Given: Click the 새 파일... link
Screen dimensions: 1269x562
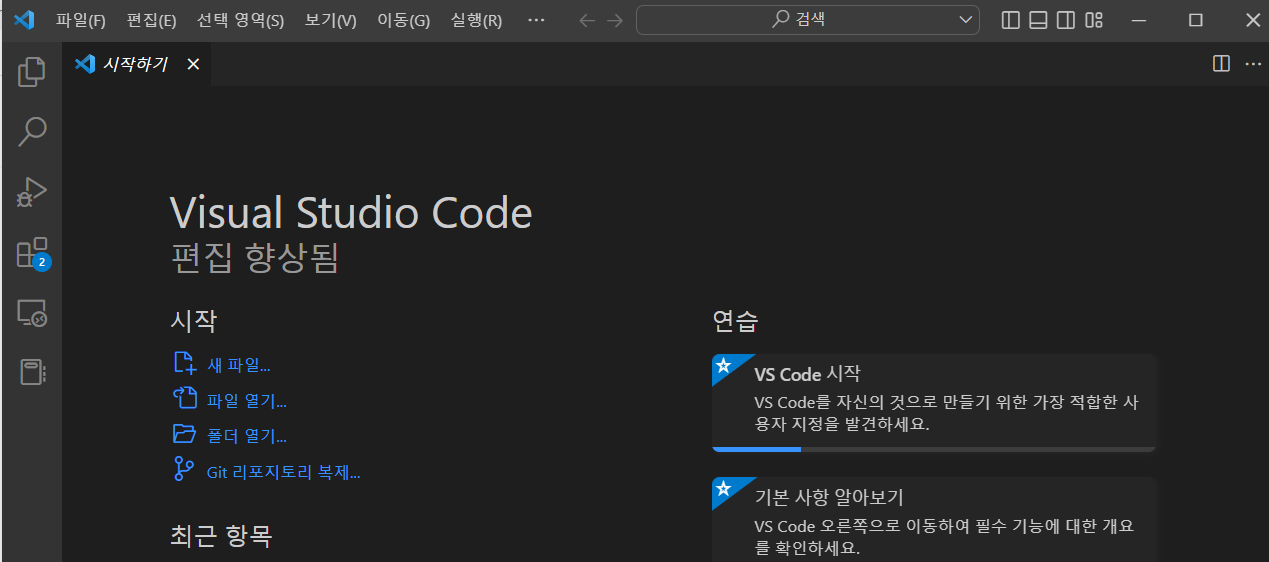Looking at the screenshot, I should (x=222, y=365).
